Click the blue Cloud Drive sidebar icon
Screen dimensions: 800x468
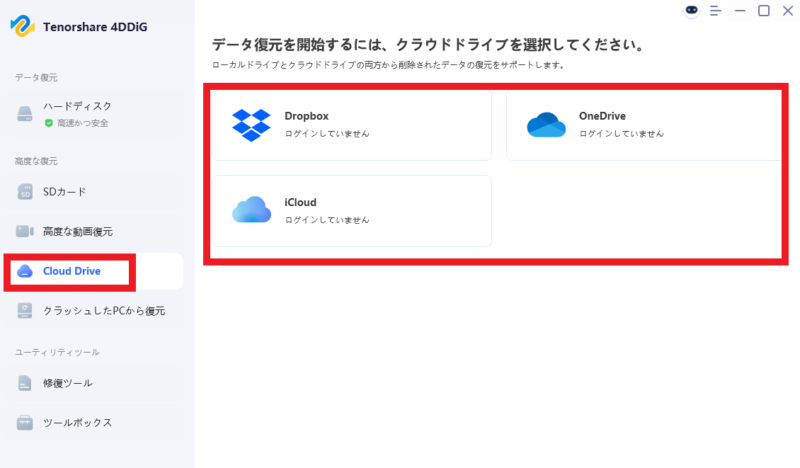click(24, 271)
